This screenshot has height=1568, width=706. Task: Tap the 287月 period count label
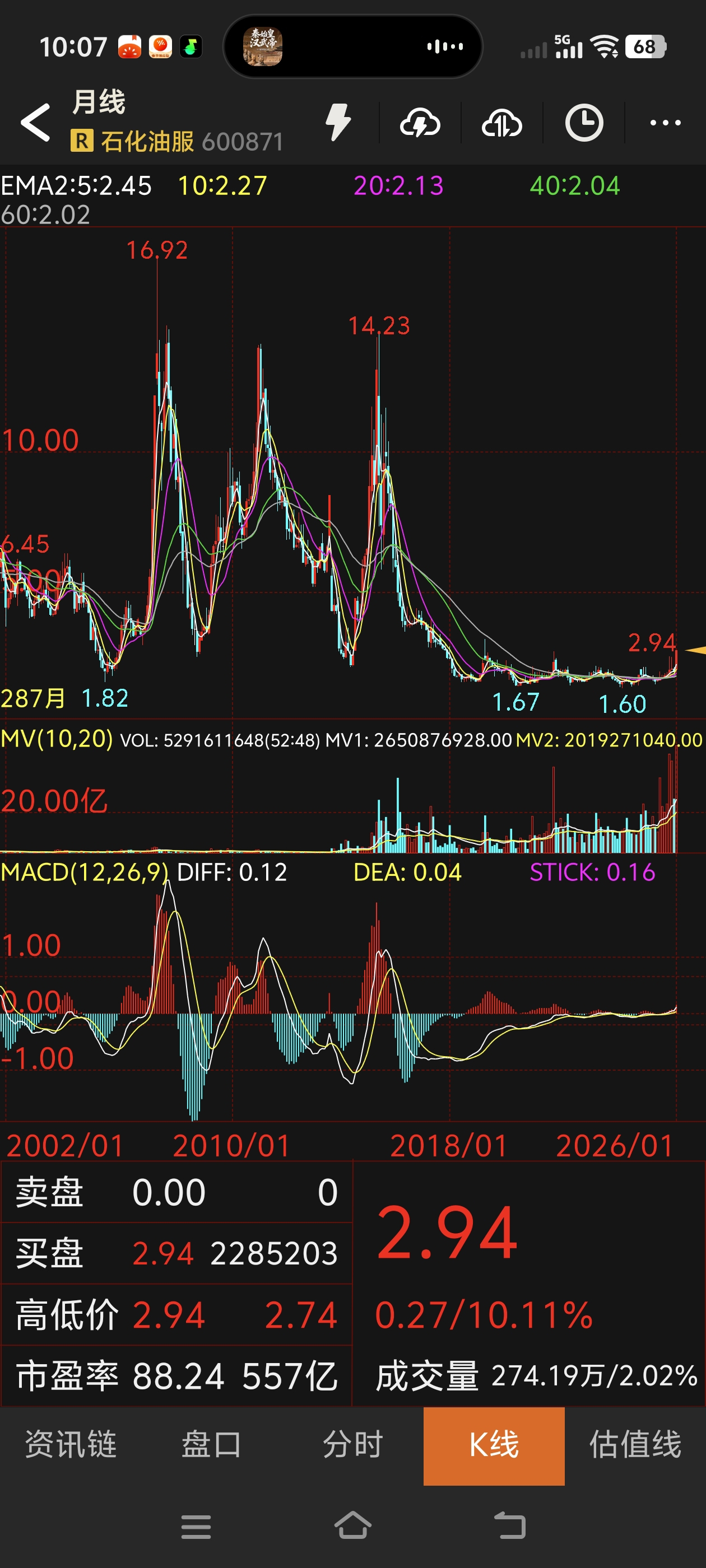33,698
